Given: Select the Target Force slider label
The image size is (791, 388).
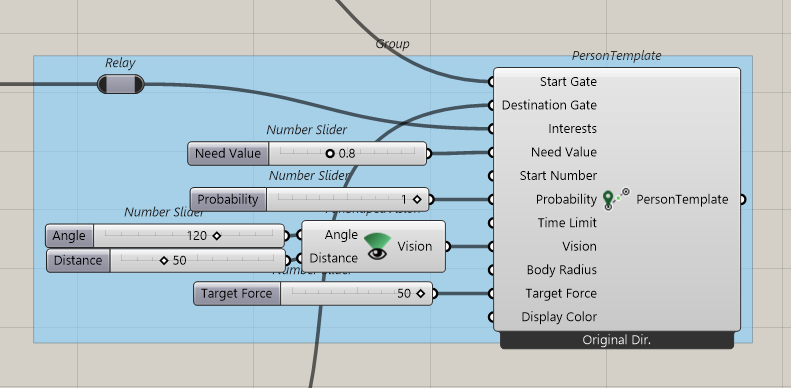Looking at the screenshot, I should coord(237,294).
